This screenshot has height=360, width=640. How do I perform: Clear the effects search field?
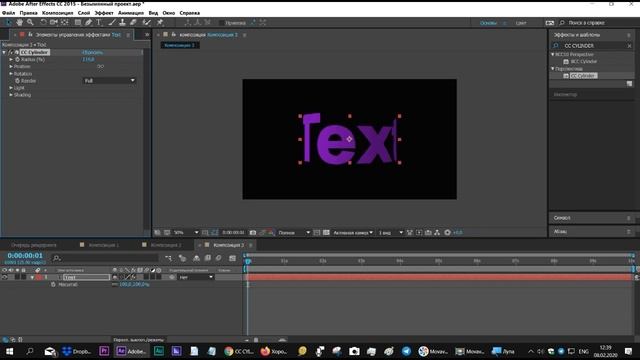point(629,46)
